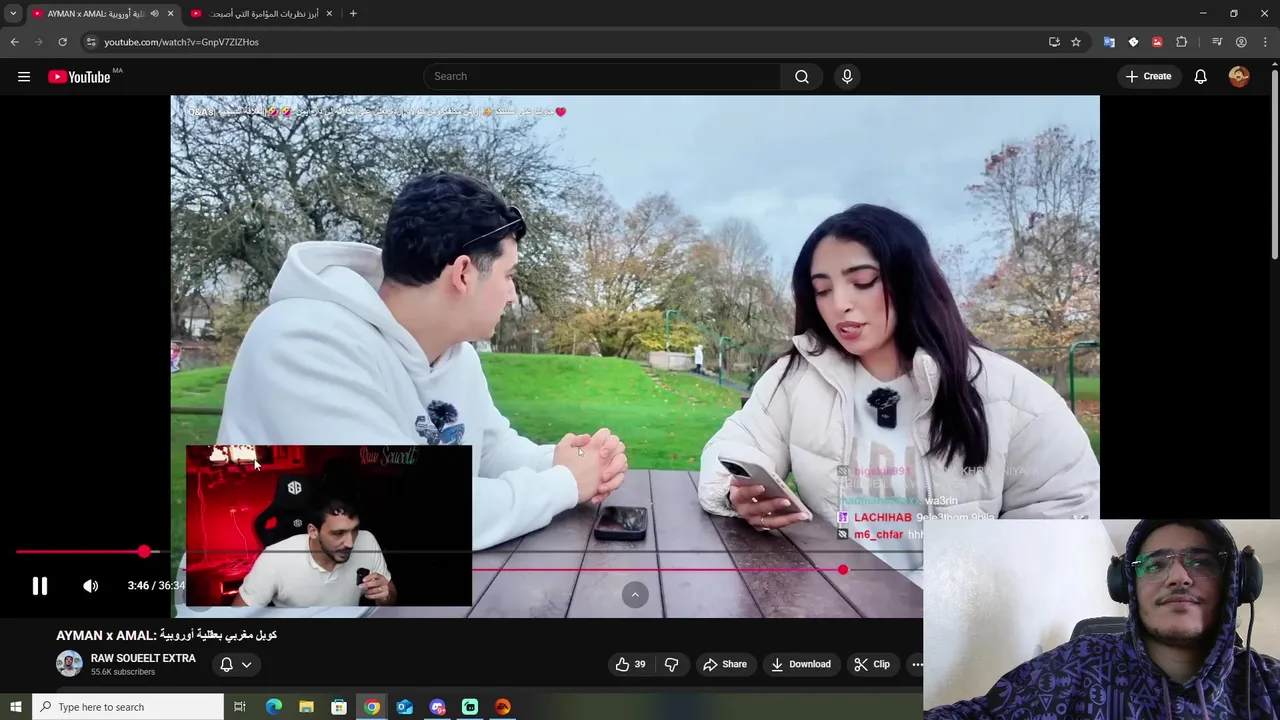Open the red image extension icon
The image size is (1280, 720).
pos(1157,42)
